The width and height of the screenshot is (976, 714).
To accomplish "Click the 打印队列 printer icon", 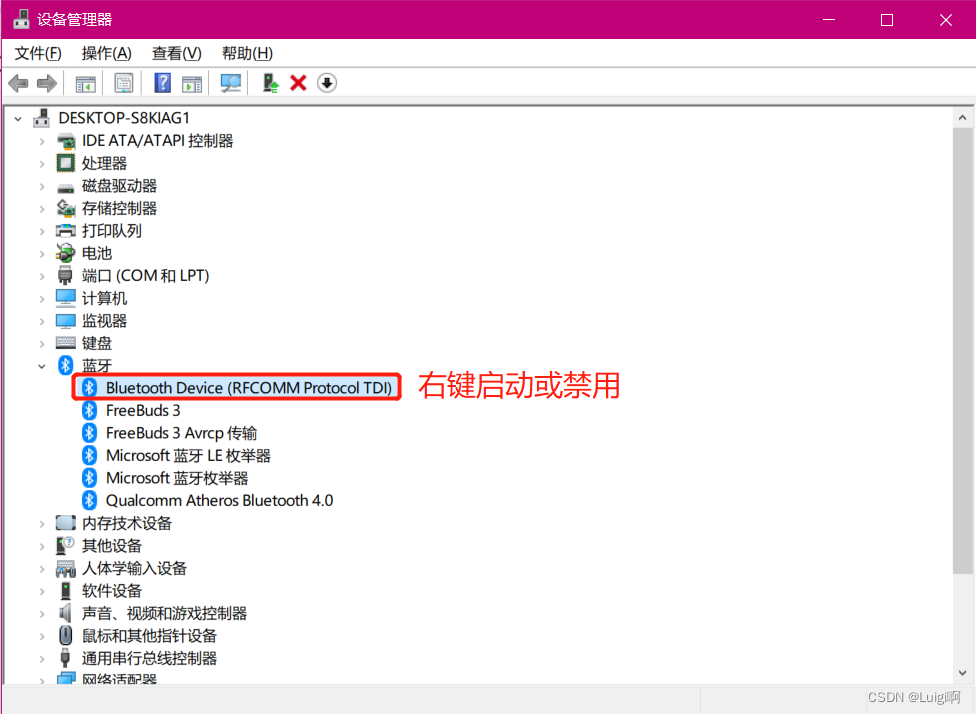I will 65,231.
